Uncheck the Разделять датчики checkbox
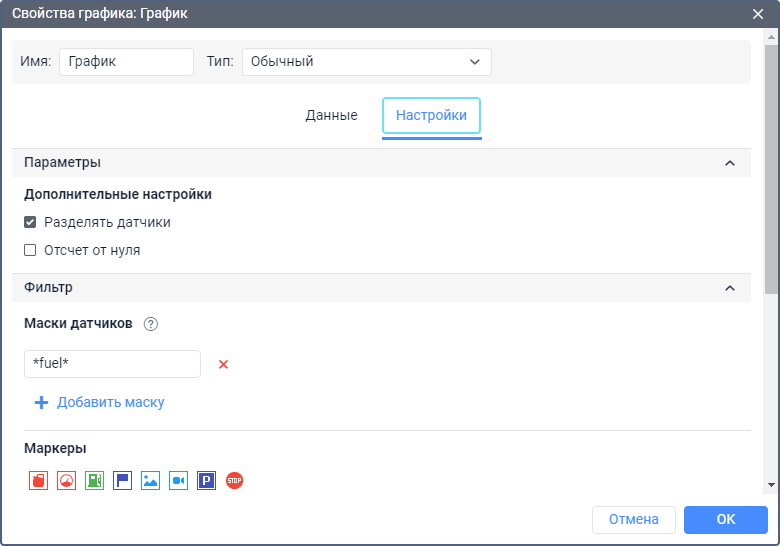 [30, 222]
